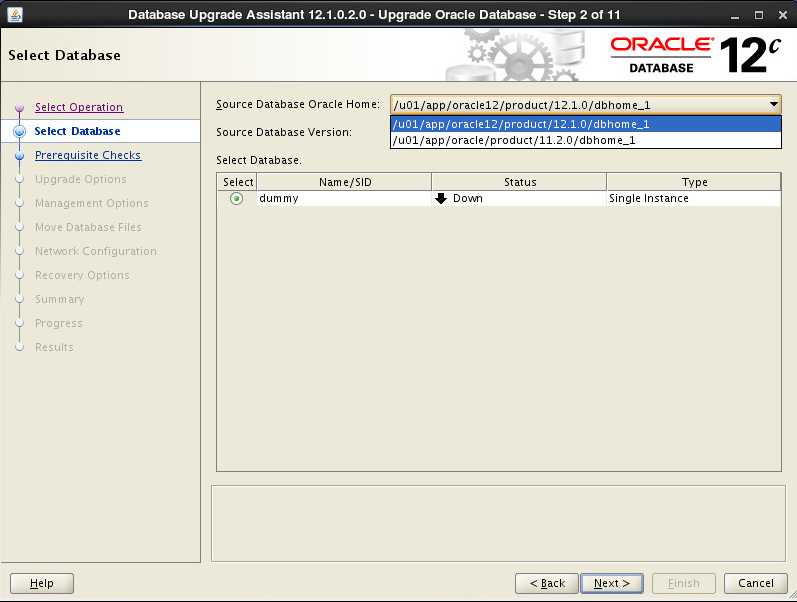Screen dimensions: 797x602
Task: Choose the oracle 11.2.0 dbhome_1 option
Action: click(x=586, y=140)
